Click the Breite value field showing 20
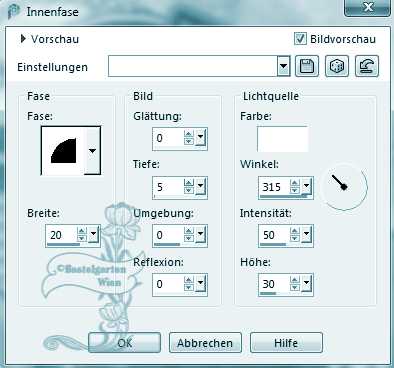This screenshot has width=394, height=368. pyautogui.click(x=62, y=235)
